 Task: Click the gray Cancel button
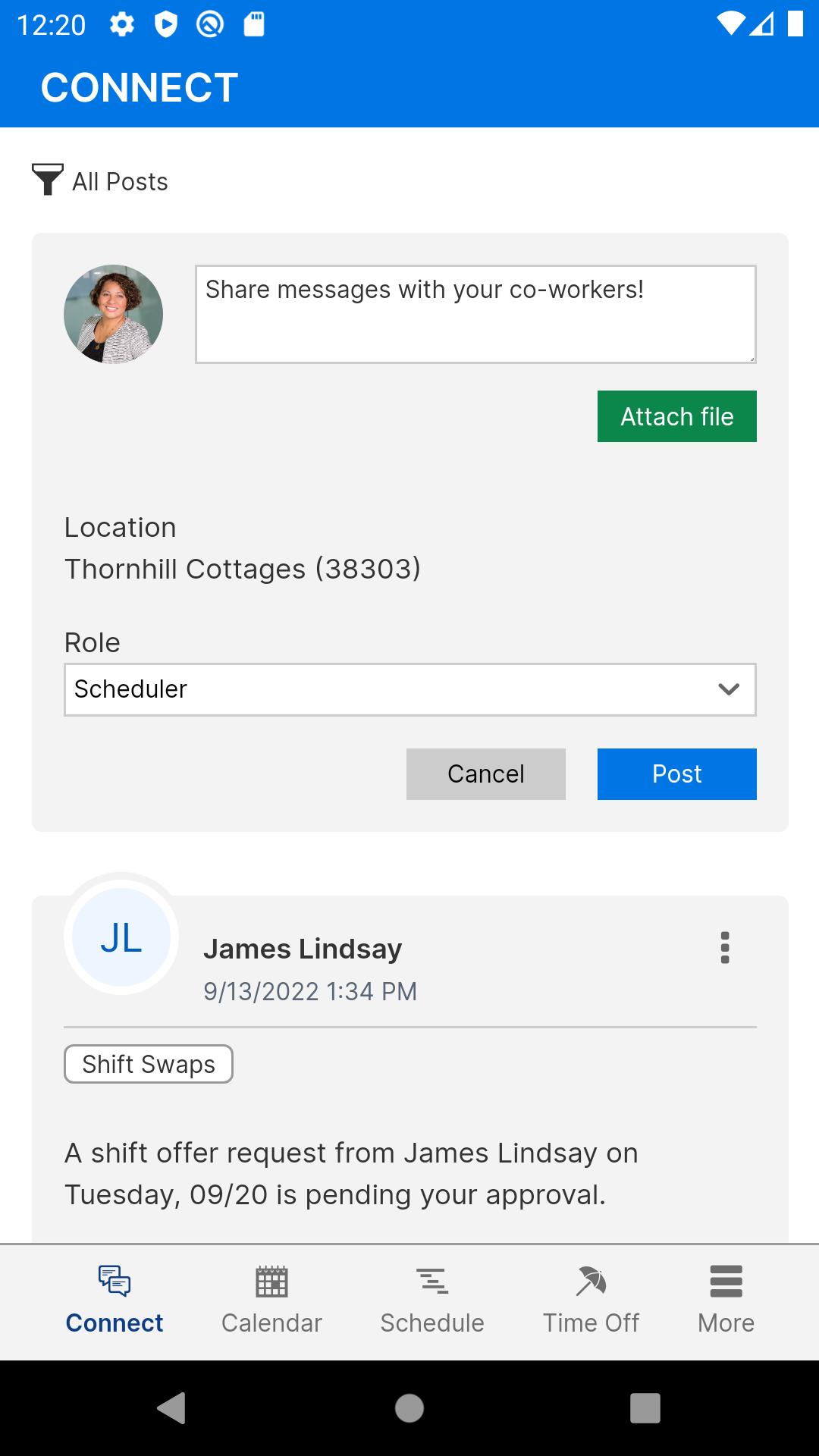[486, 774]
